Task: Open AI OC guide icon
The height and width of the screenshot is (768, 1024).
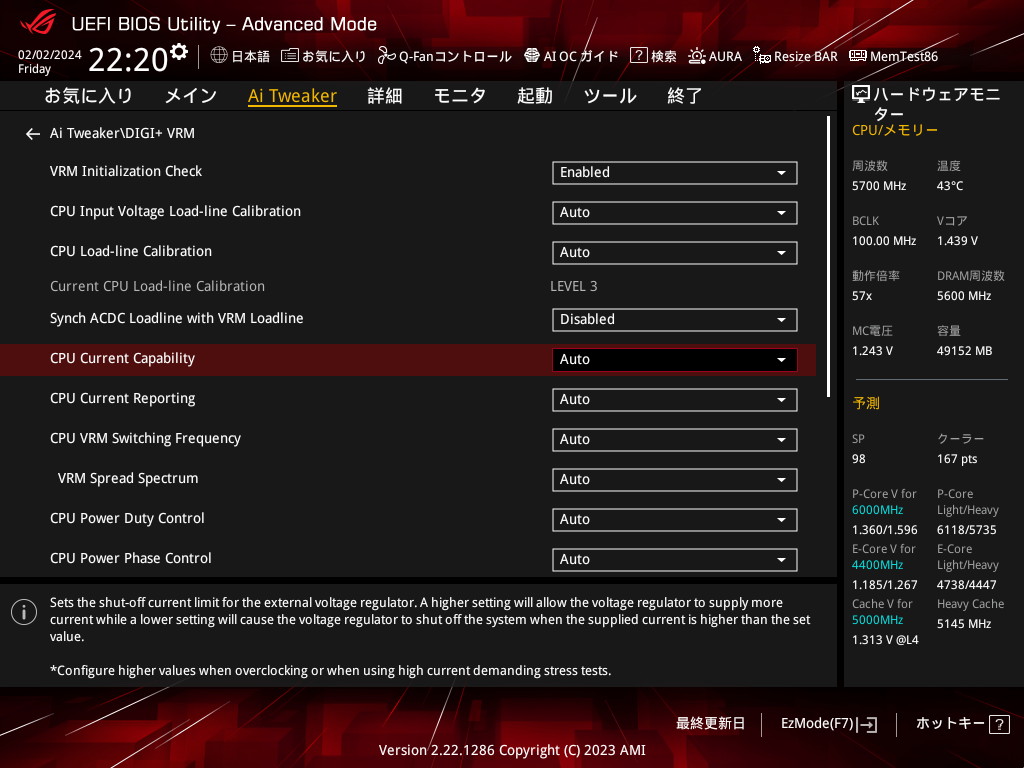Action: click(532, 56)
